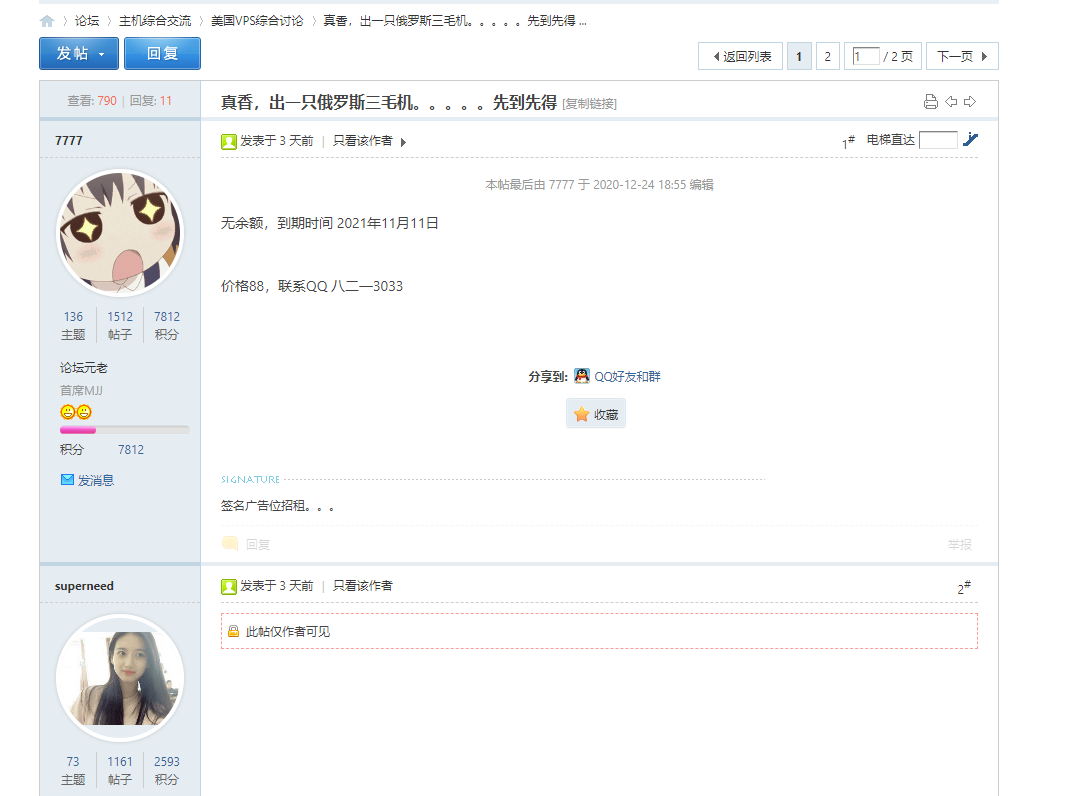Click the 1# floor number link
The width and height of the screenshot is (1082, 796).
pos(848,142)
